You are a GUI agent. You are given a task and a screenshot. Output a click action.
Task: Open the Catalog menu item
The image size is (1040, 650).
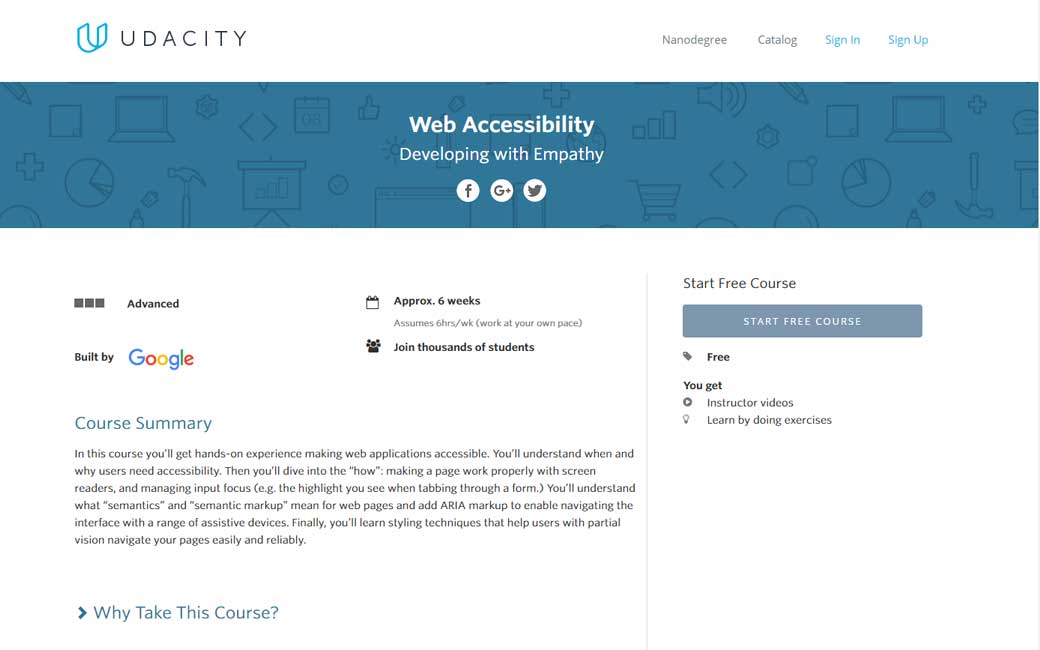point(777,40)
